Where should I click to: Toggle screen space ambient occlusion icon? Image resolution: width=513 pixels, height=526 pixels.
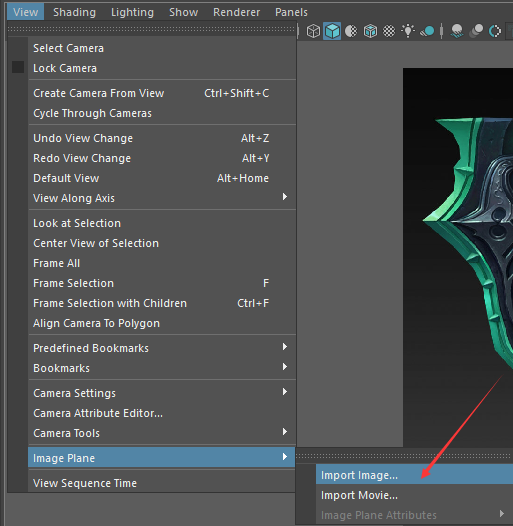tap(457, 31)
